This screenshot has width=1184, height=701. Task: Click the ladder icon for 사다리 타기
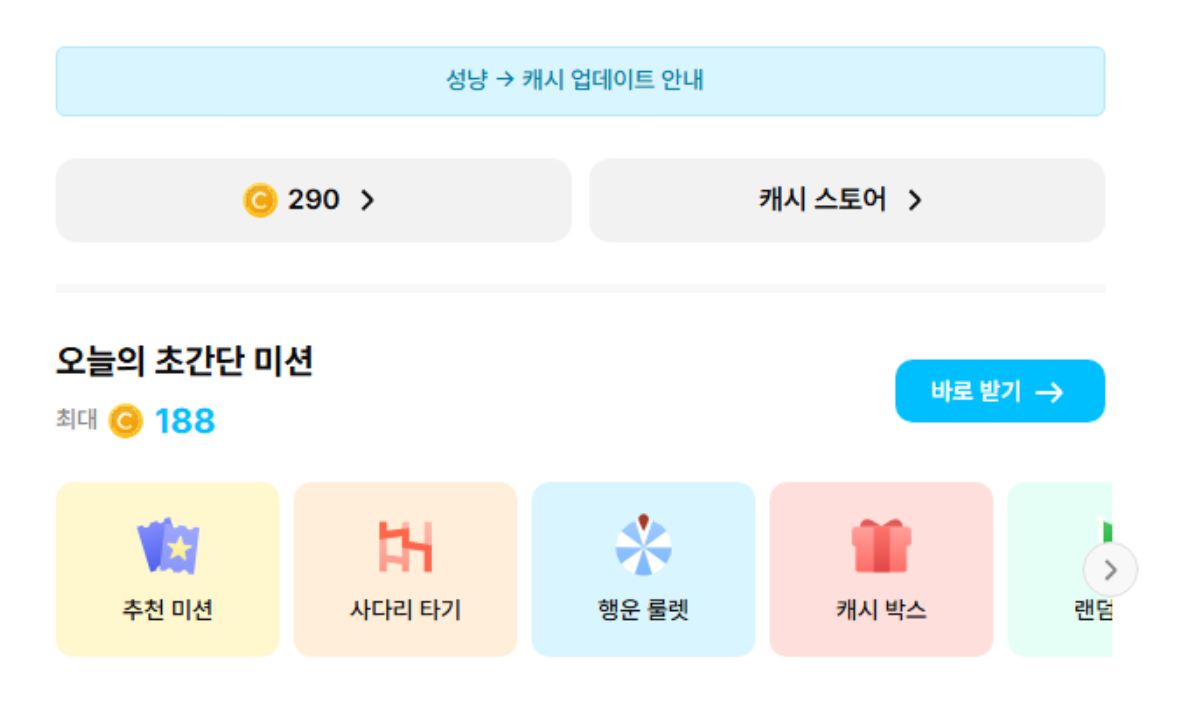pos(405,547)
